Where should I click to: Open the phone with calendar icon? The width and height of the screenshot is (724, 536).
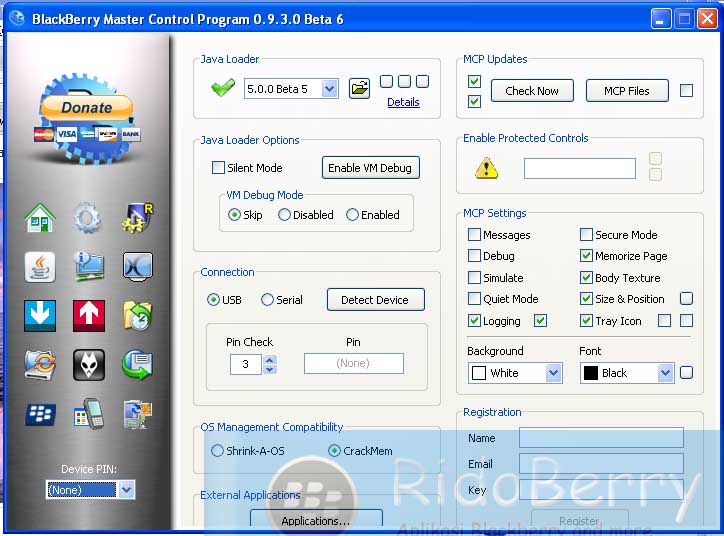coord(89,414)
